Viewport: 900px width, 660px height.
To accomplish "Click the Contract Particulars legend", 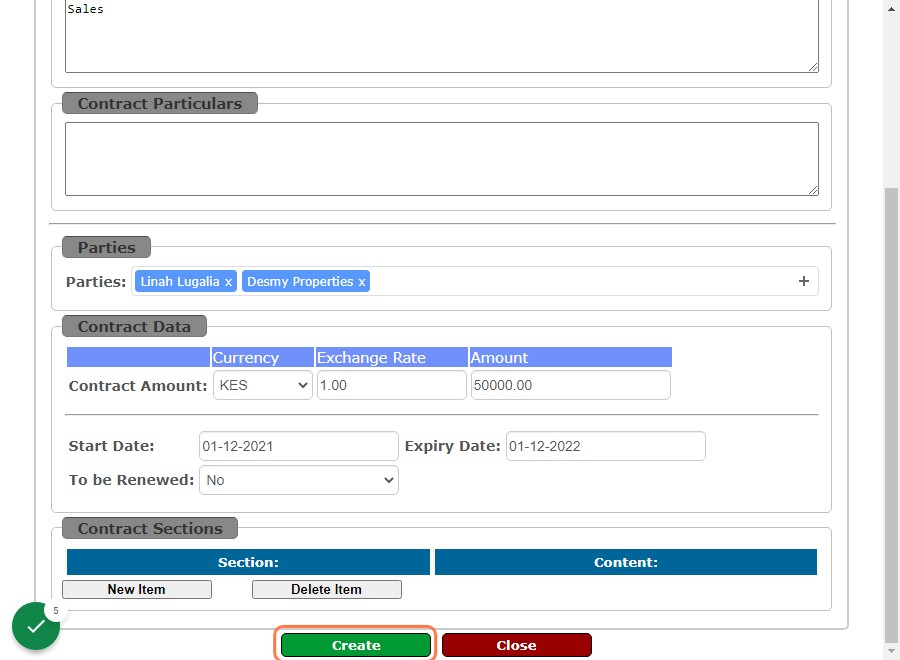I will click(x=160, y=103).
